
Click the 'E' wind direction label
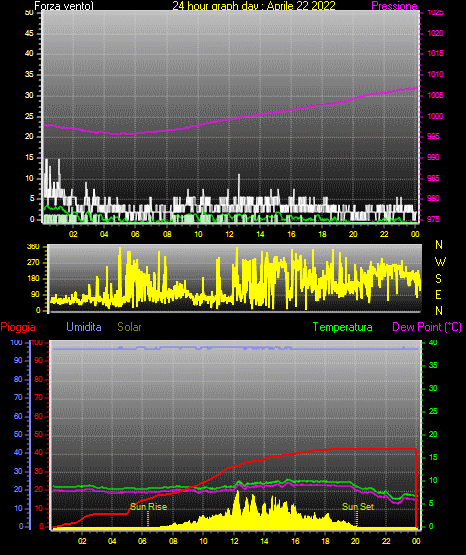click(x=438, y=294)
